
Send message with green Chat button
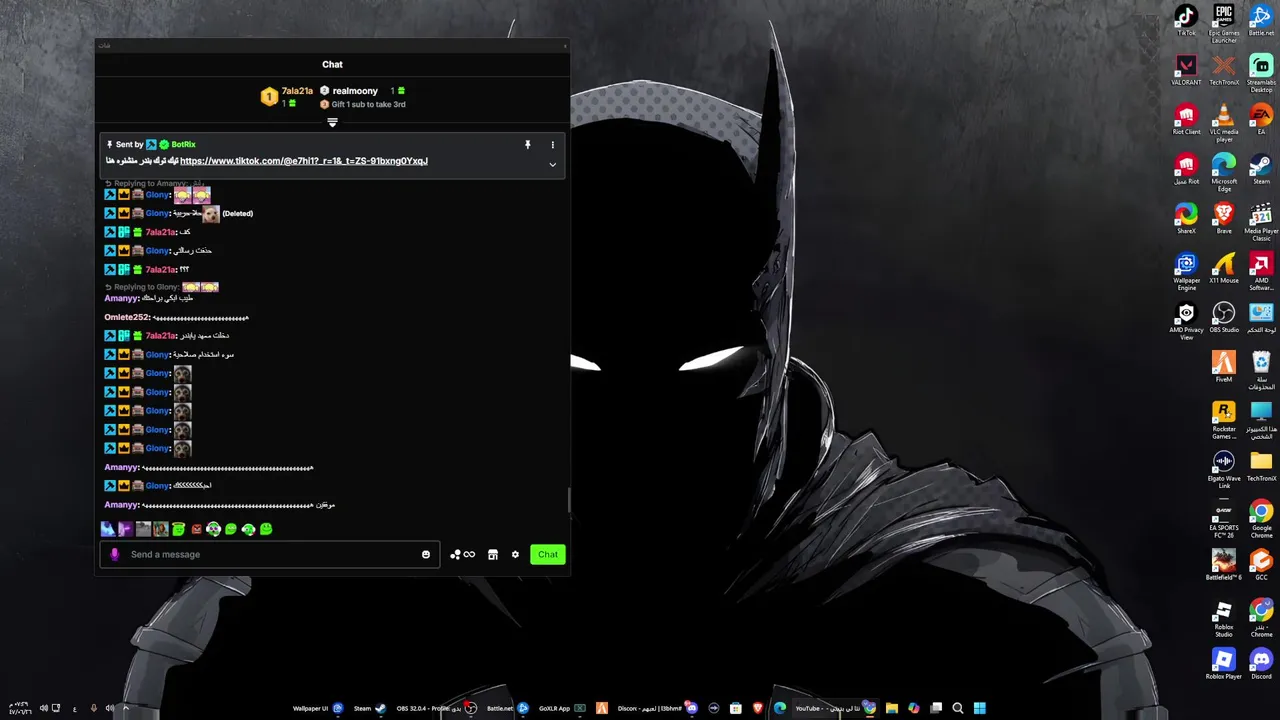[548, 554]
